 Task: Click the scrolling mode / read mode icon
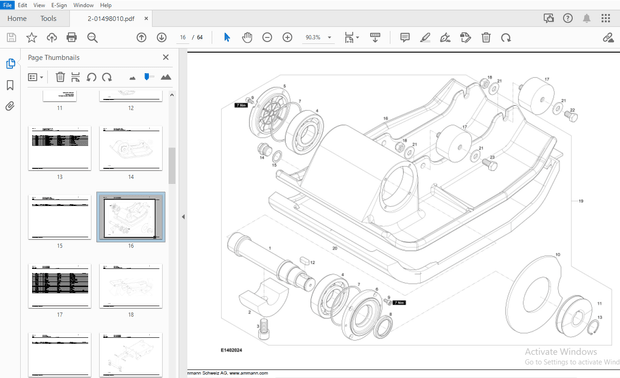375,38
